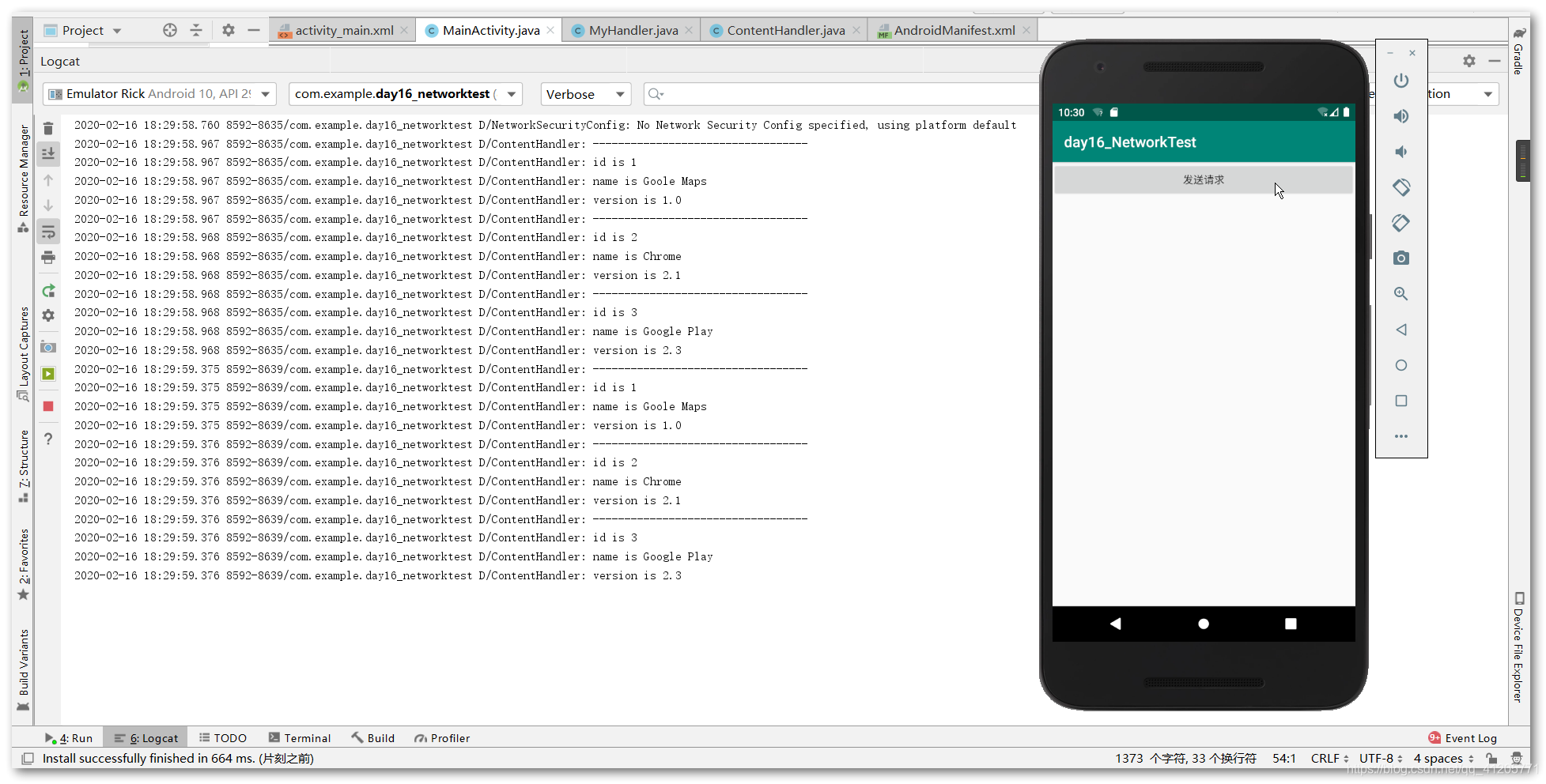Open emulator extended controls three dots
Screen dimensions: 1546x784
click(1400, 436)
